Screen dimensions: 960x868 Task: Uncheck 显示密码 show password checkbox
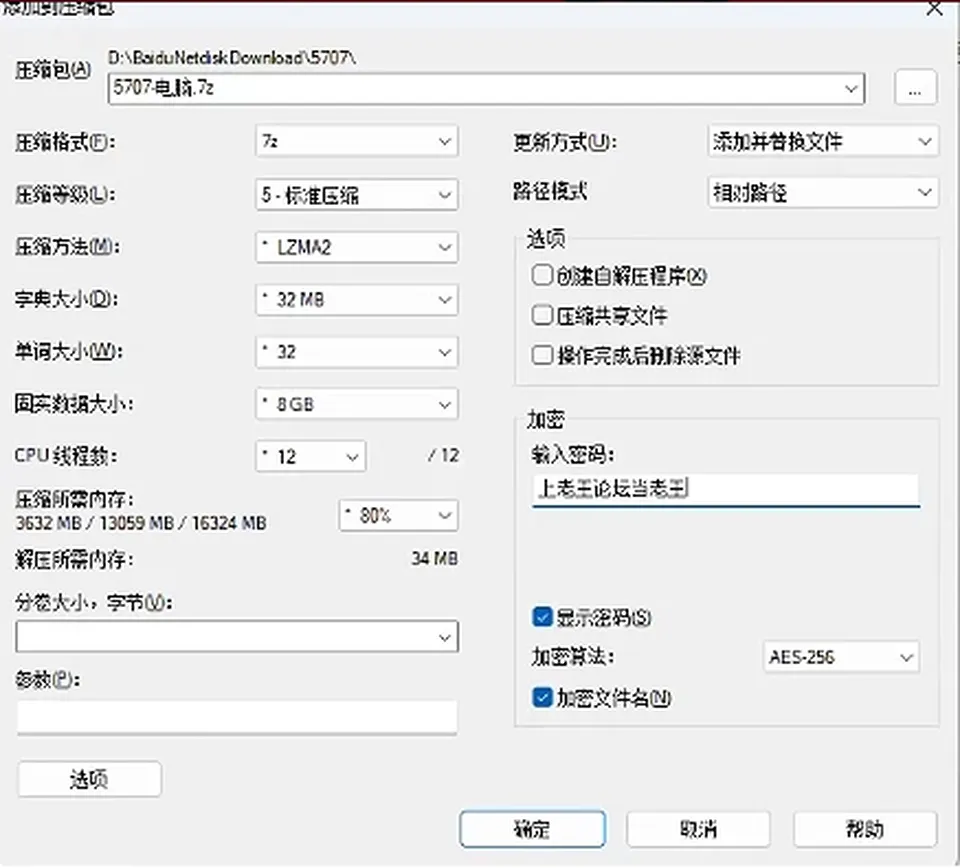[542, 617]
